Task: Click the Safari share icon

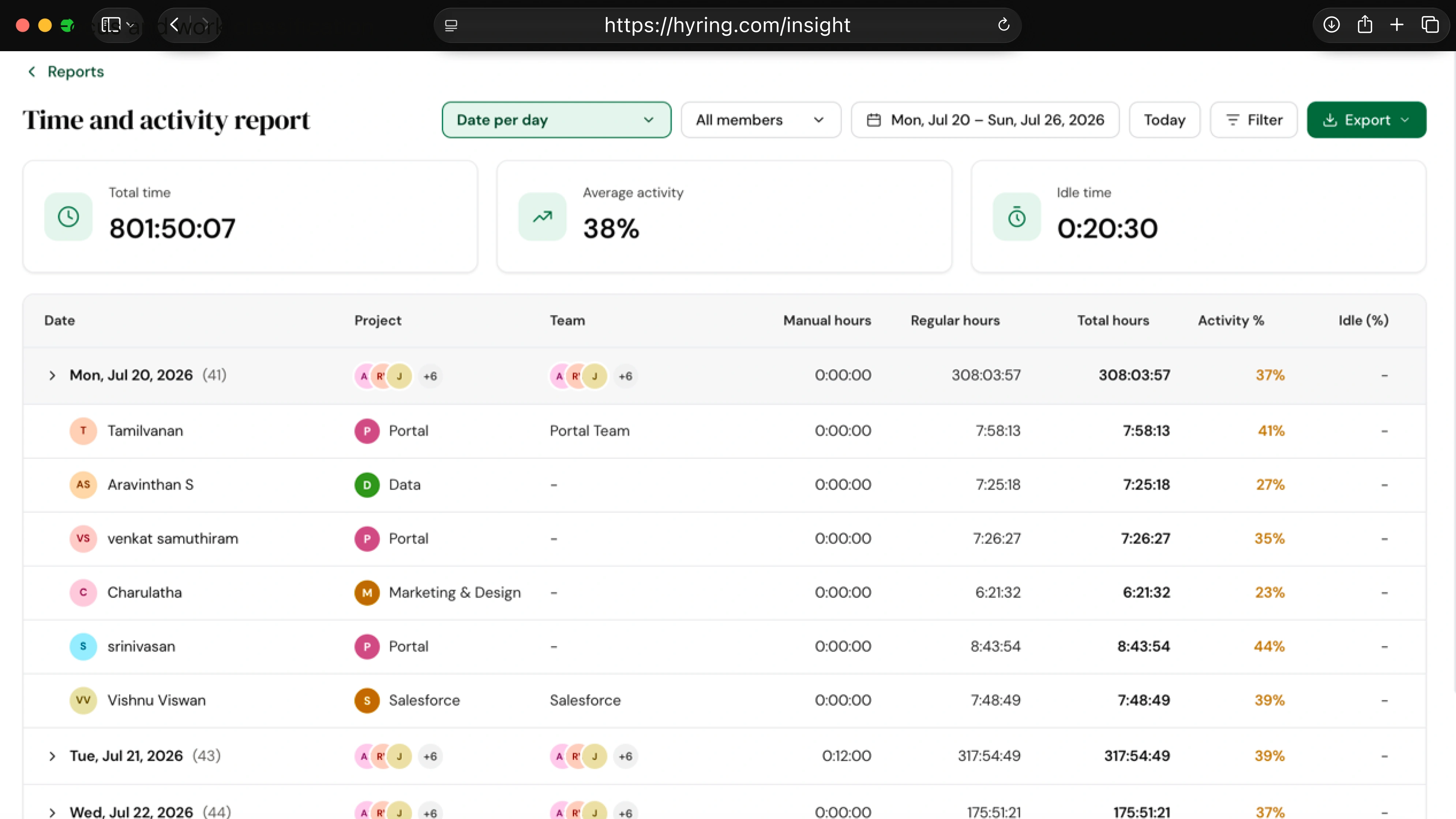Action: tap(1365, 25)
